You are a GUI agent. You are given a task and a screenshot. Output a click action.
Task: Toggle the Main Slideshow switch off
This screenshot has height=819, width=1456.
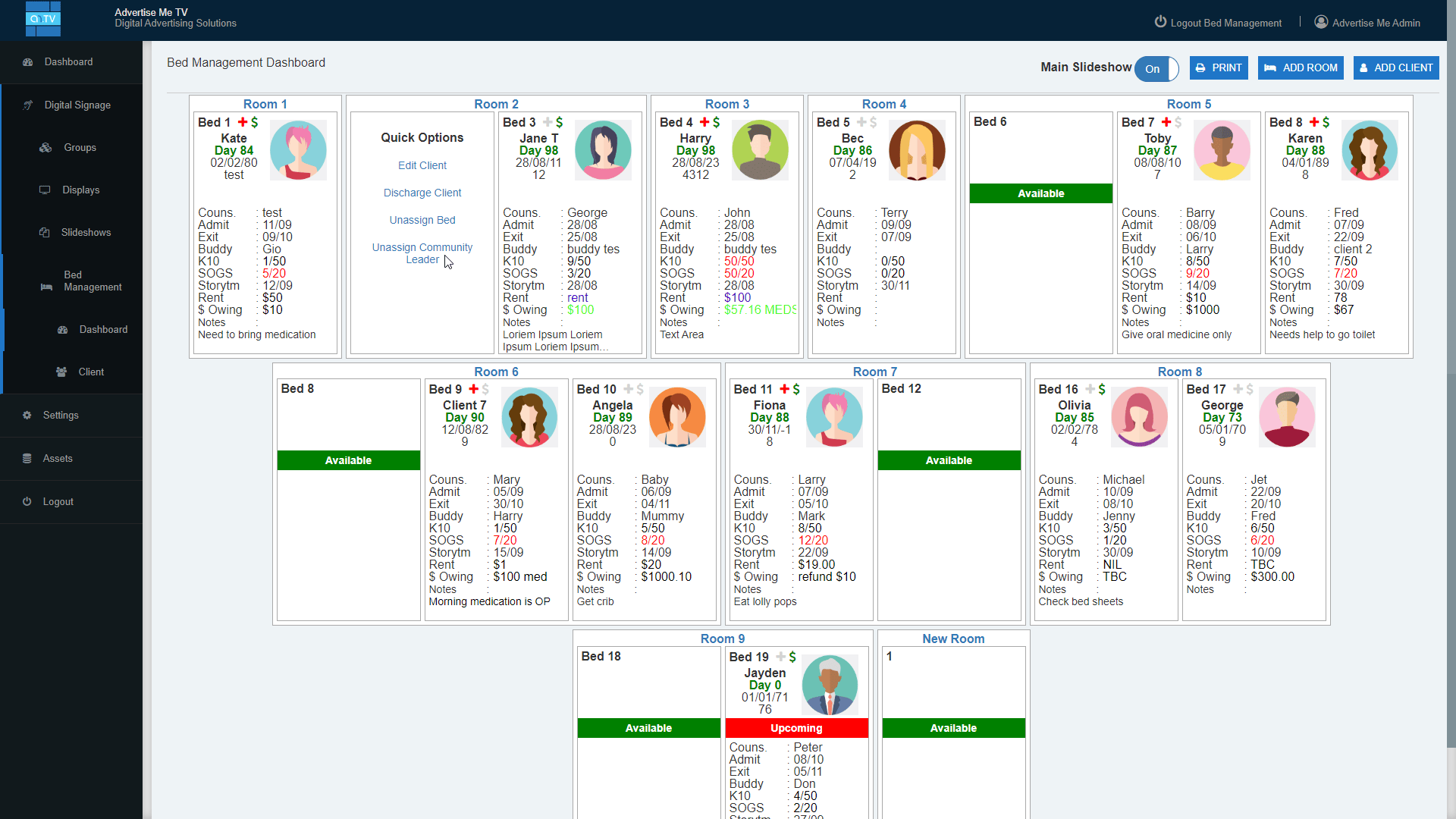pyautogui.click(x=1156, y=69)
